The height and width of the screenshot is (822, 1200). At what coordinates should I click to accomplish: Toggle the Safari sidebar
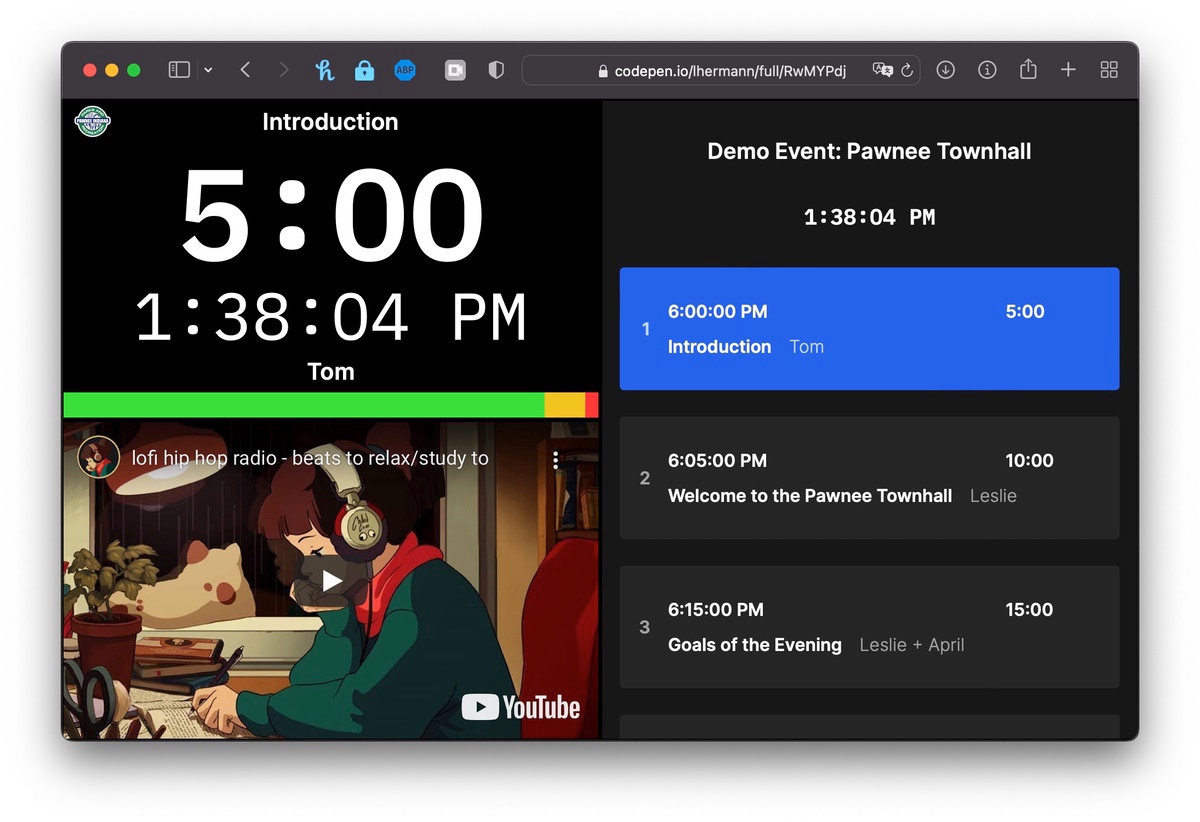click(178, 70)
